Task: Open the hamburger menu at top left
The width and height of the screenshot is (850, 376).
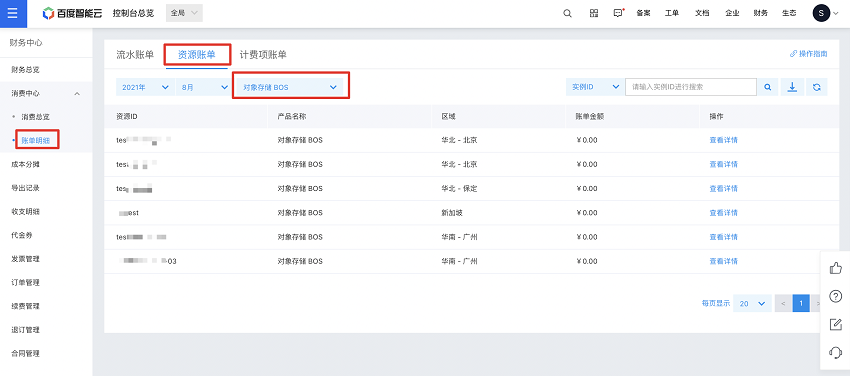Action: coord(13,14)
